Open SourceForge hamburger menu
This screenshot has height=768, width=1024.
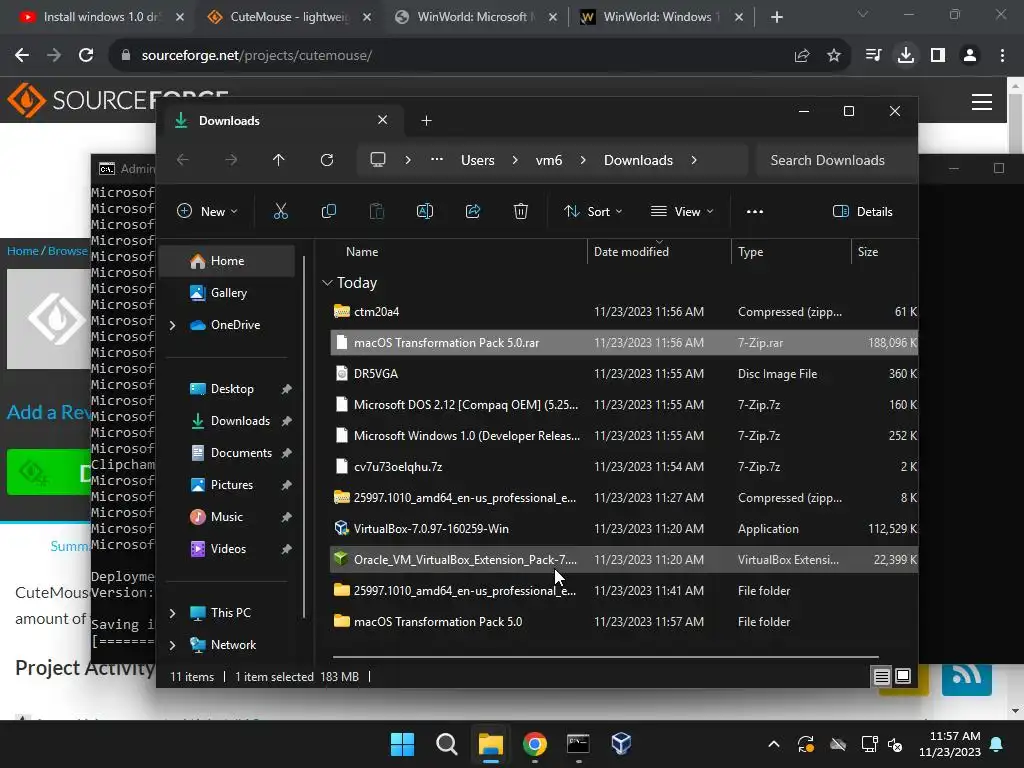pyautogui.click(x=982, y=102)
